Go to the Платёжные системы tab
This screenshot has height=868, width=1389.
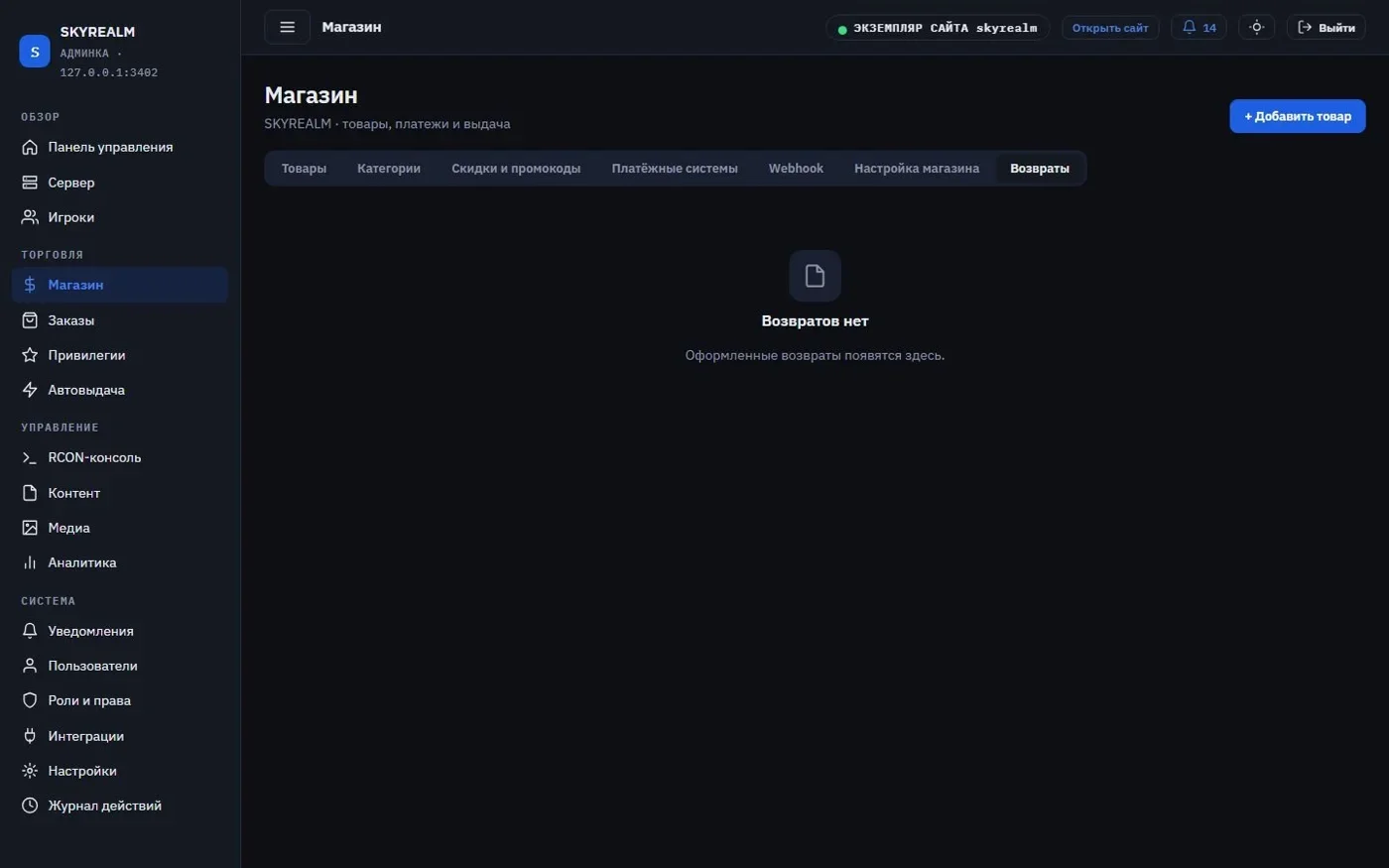point(675,169)
